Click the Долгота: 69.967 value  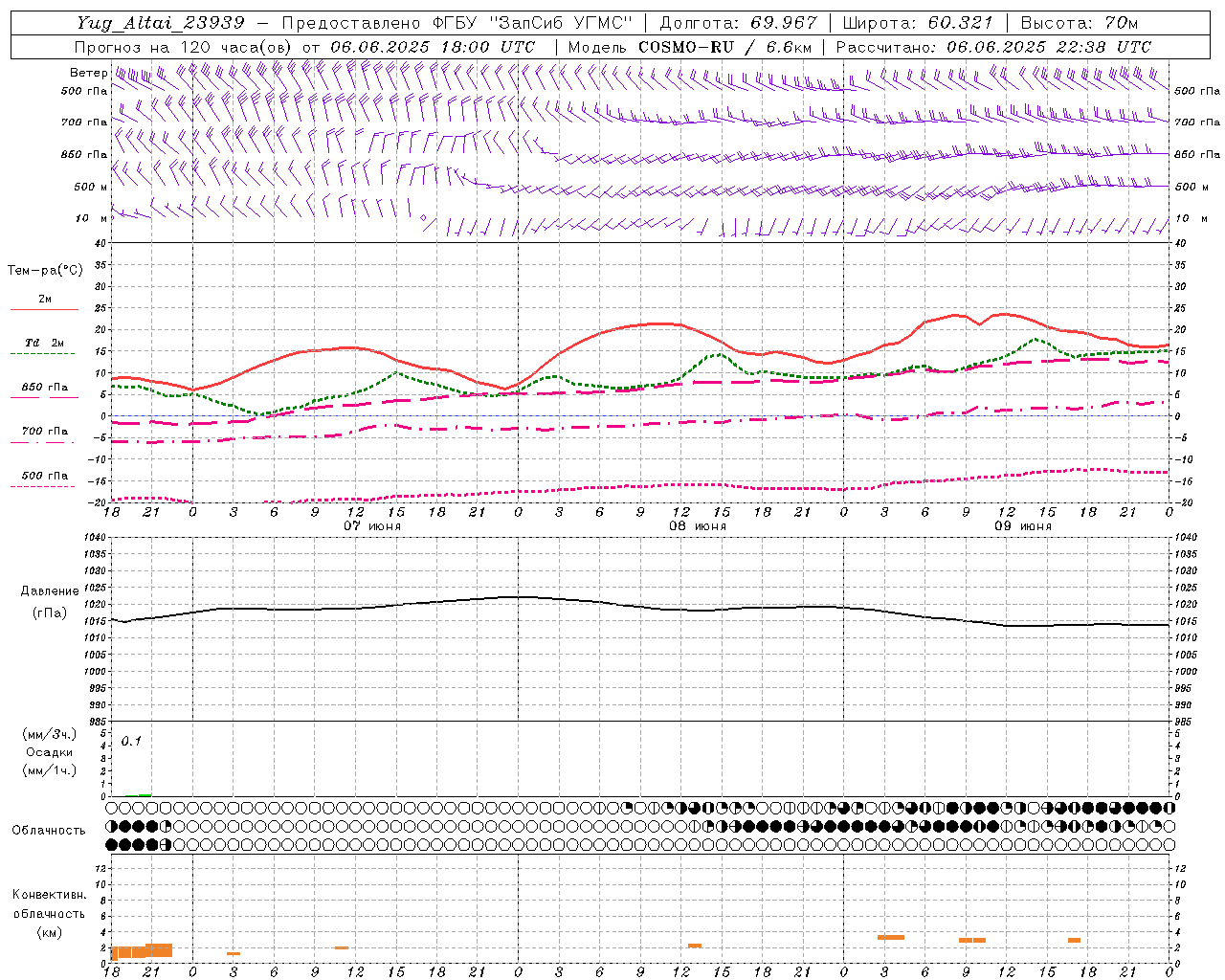coord(738,23)
